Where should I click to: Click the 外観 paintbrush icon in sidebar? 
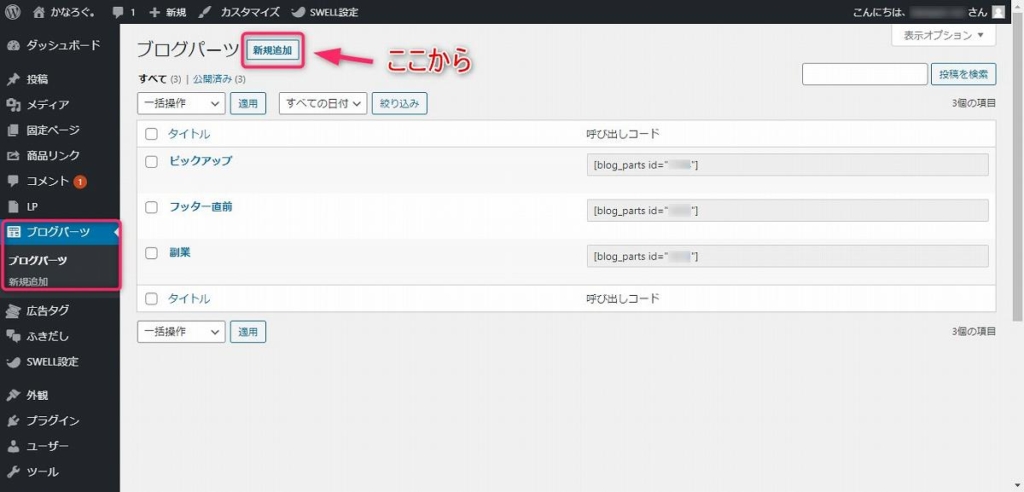point(13,395)
